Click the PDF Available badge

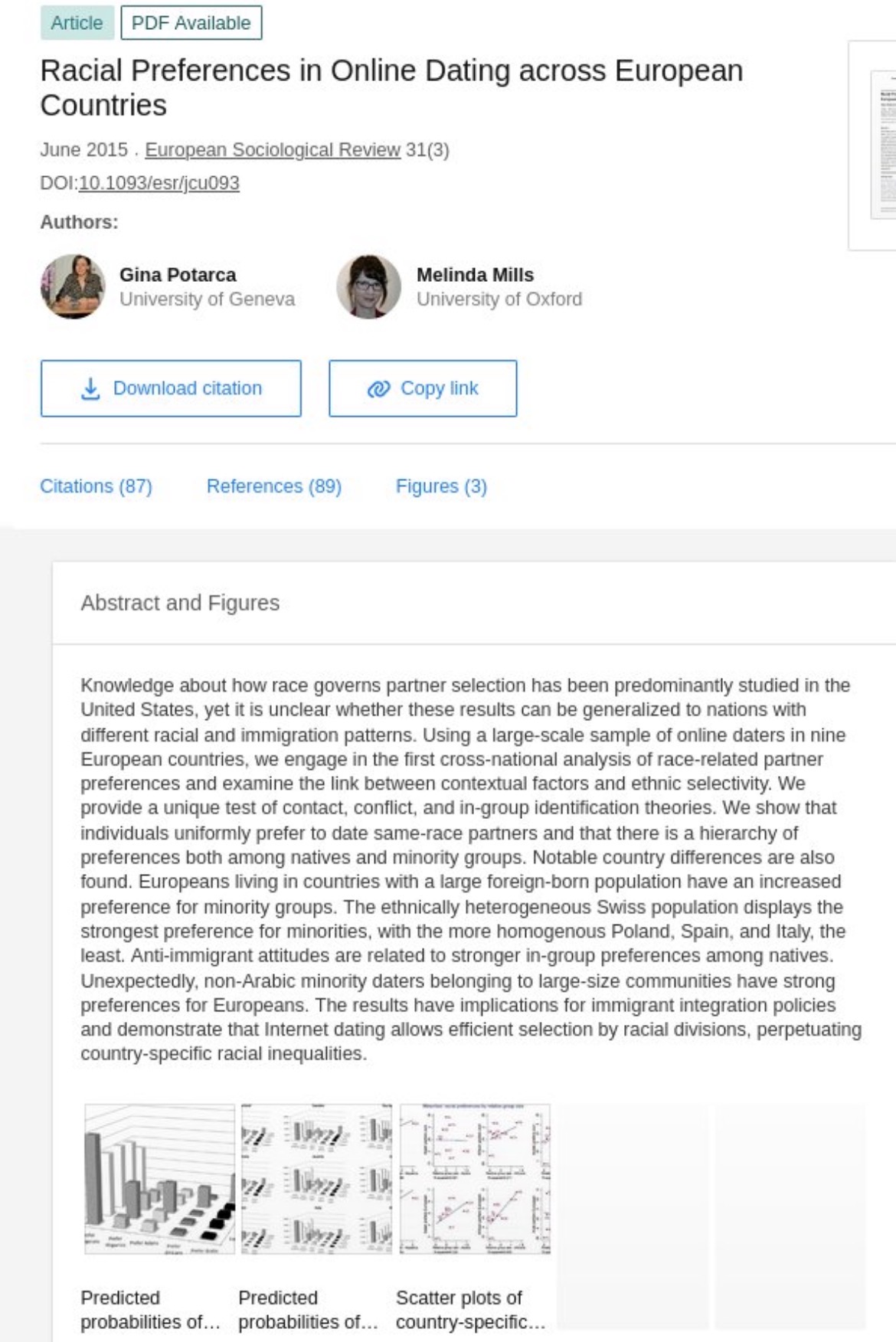click(x=191, y=23)
